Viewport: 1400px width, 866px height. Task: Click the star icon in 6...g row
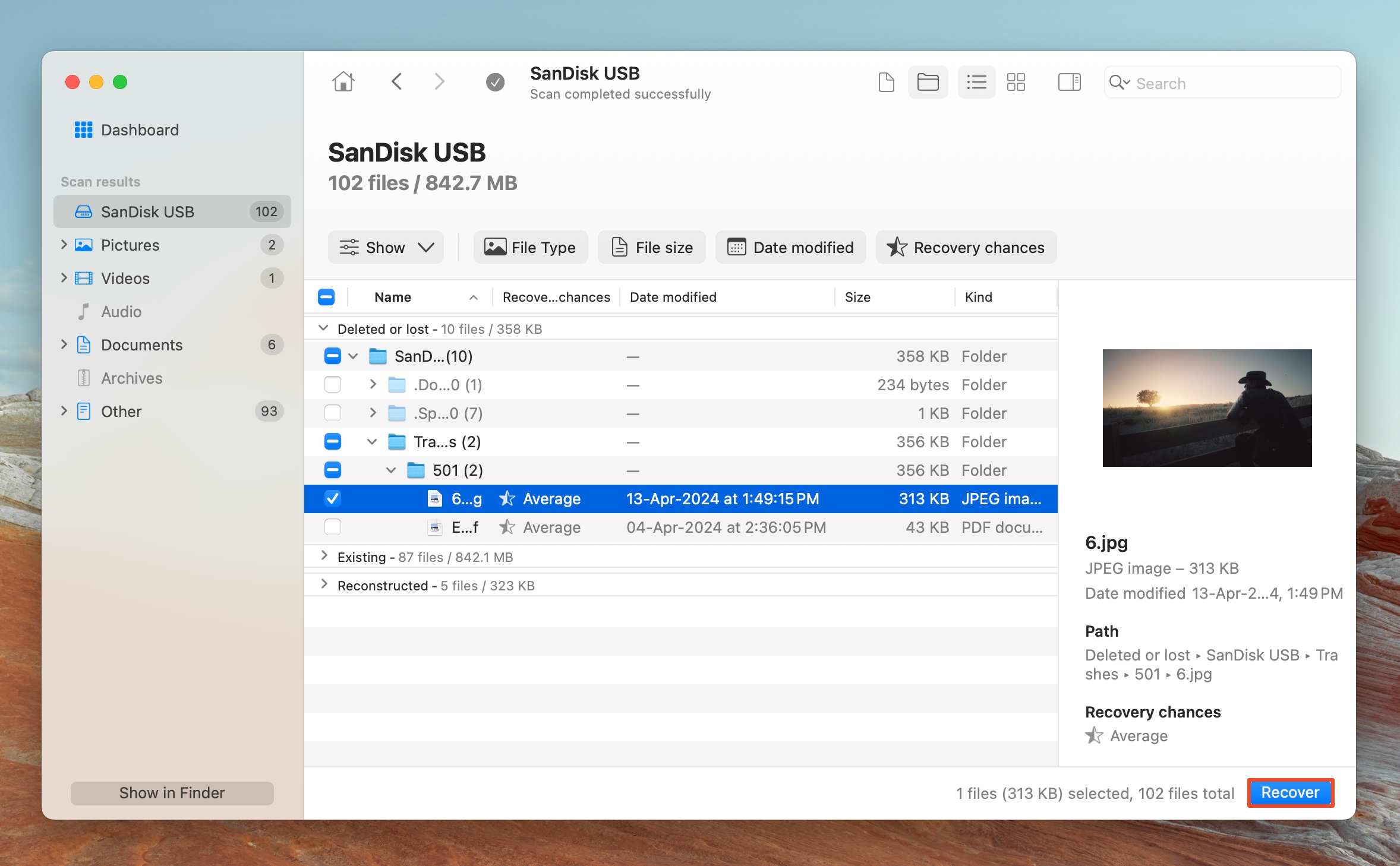coord(507,498)
